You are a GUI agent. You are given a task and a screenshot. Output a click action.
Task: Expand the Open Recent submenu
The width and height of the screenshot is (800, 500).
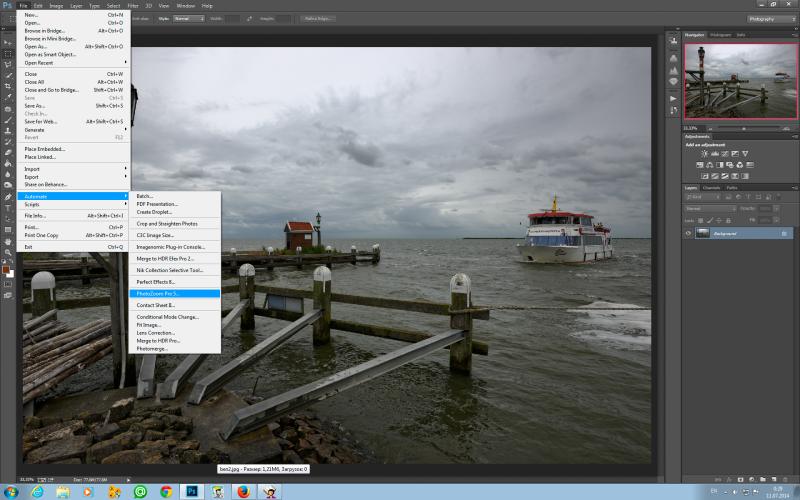(x=73, y=63)
